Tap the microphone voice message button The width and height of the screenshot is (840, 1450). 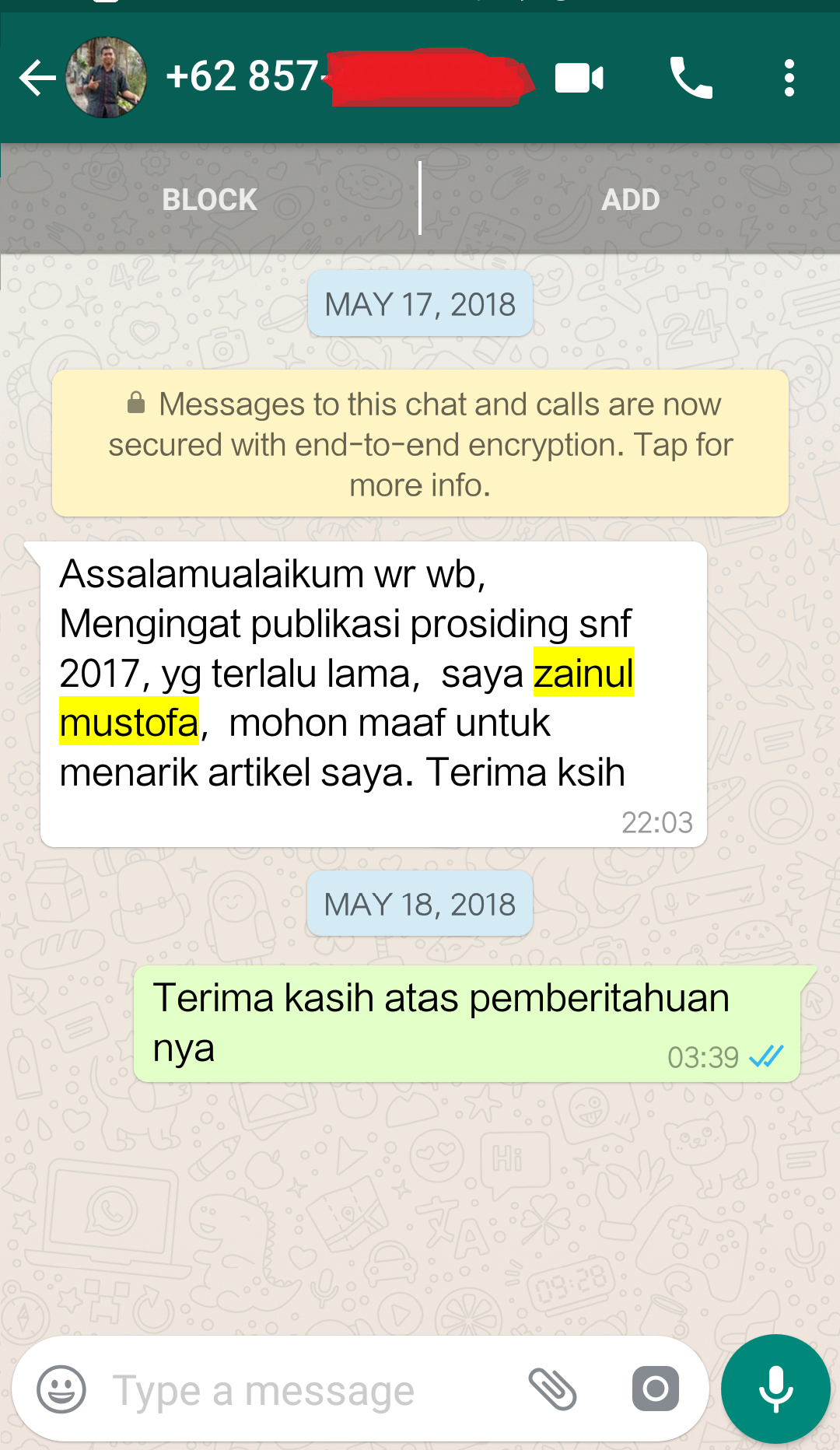pos(775,1389)
